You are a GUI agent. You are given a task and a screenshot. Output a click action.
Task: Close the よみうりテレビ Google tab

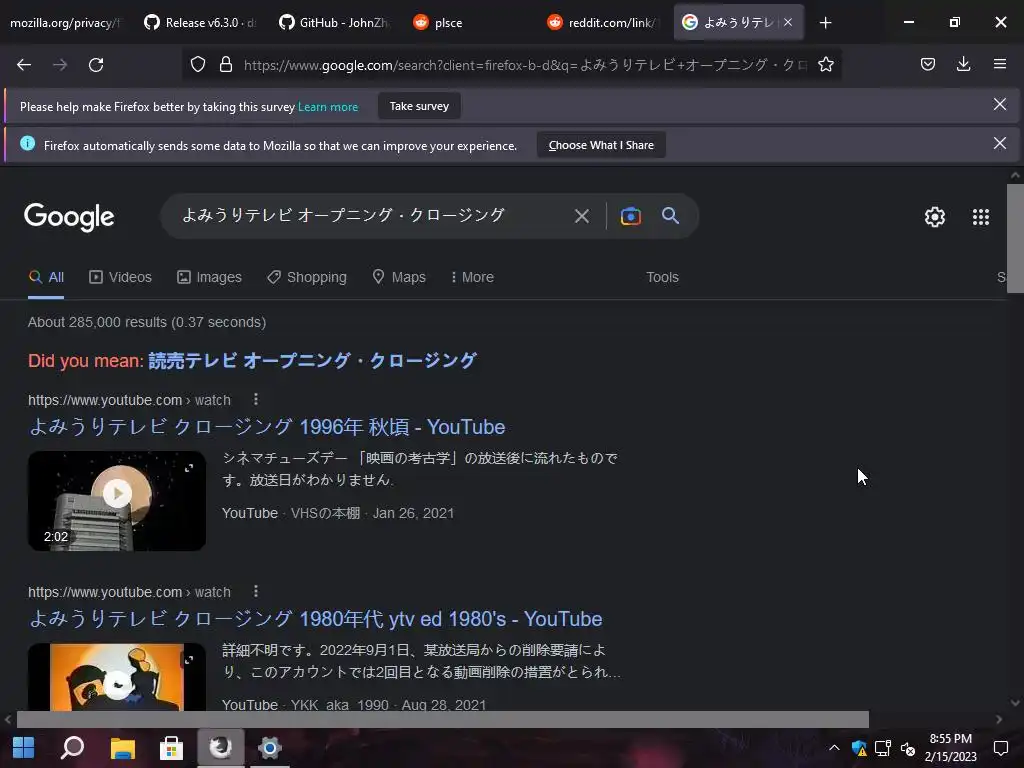(x=788, y=22)
